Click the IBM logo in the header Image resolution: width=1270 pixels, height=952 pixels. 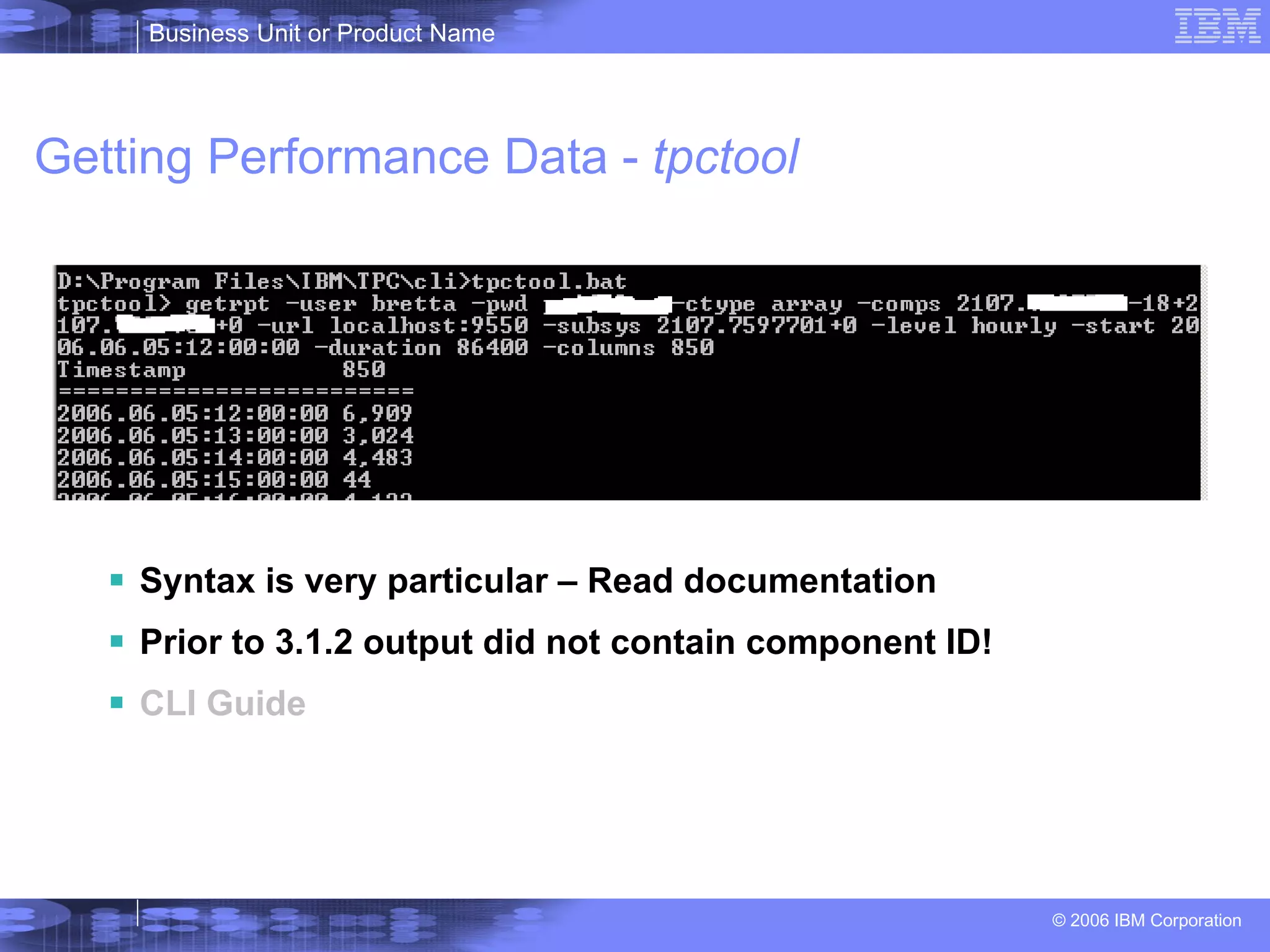[x=1217, y=26]
